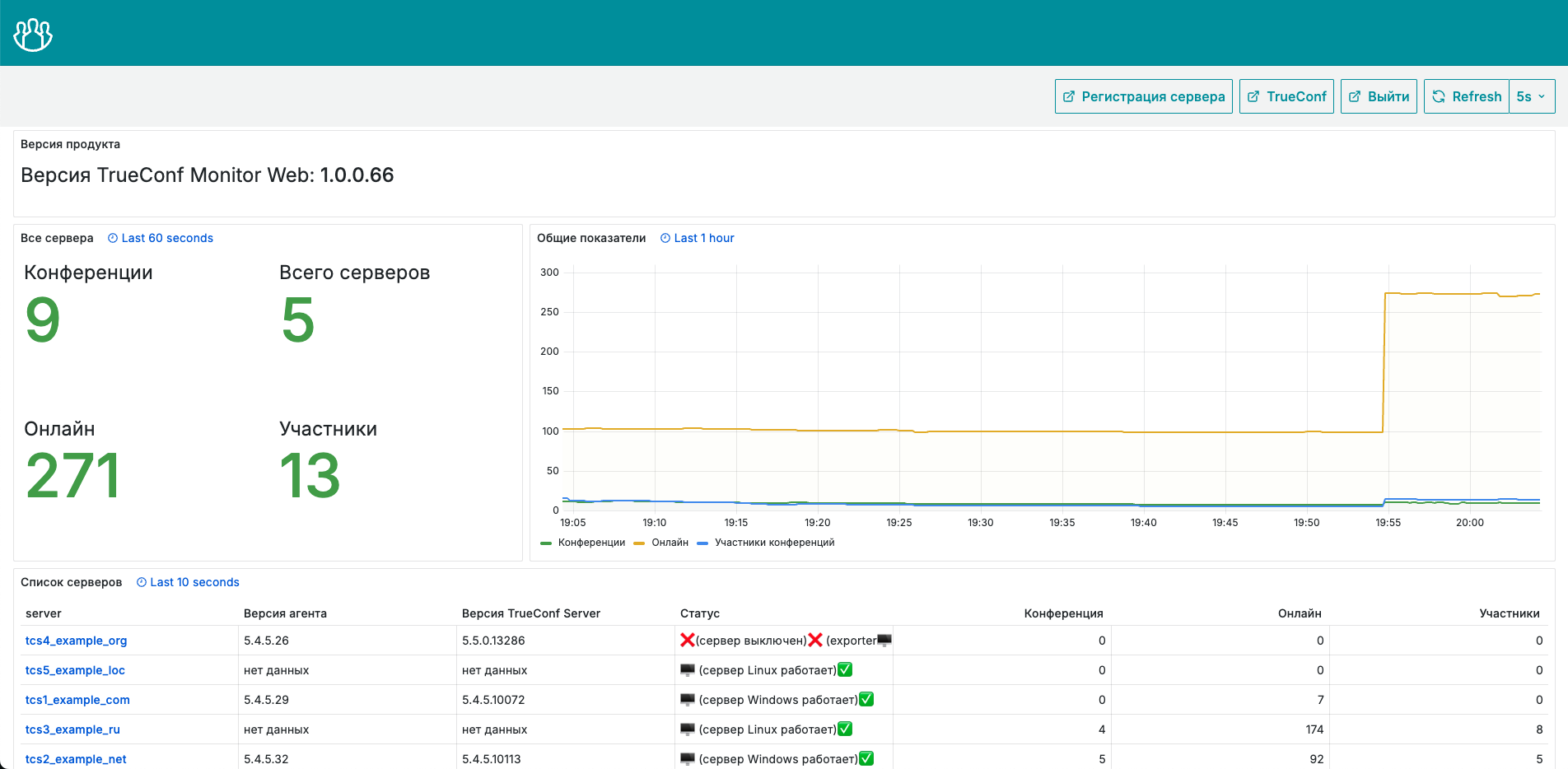This screenshot has height=769, width=1568.
Task: Open the Версия продукта panel title
Action: click(70, 144)
